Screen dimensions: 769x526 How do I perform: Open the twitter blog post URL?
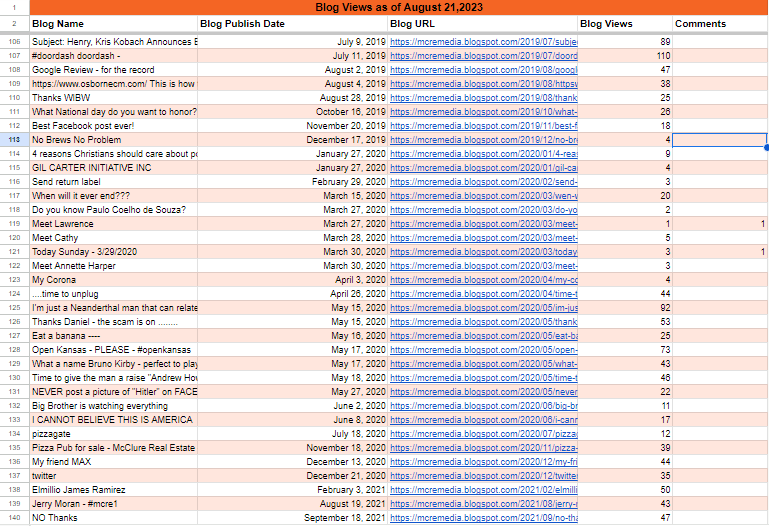point(484,476)
